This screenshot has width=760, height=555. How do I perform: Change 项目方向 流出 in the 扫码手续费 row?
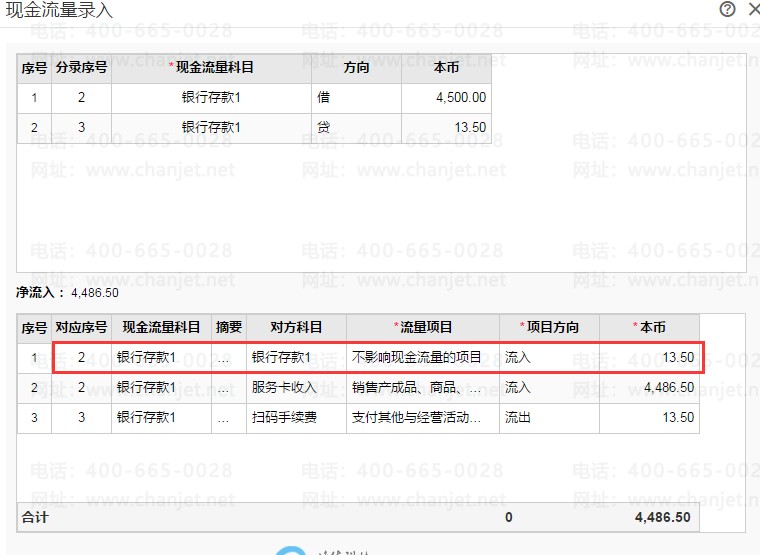(549, 417)
